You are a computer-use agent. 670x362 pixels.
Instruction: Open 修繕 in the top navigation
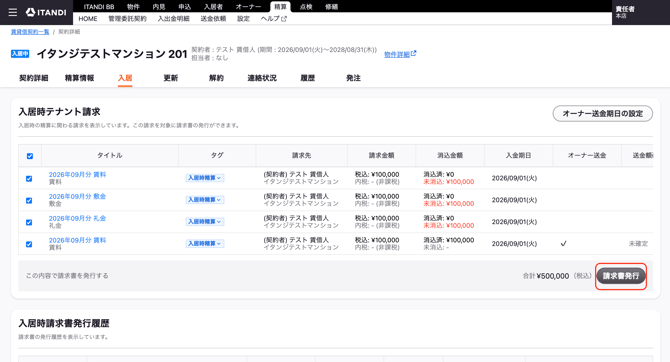pos(332,6)
